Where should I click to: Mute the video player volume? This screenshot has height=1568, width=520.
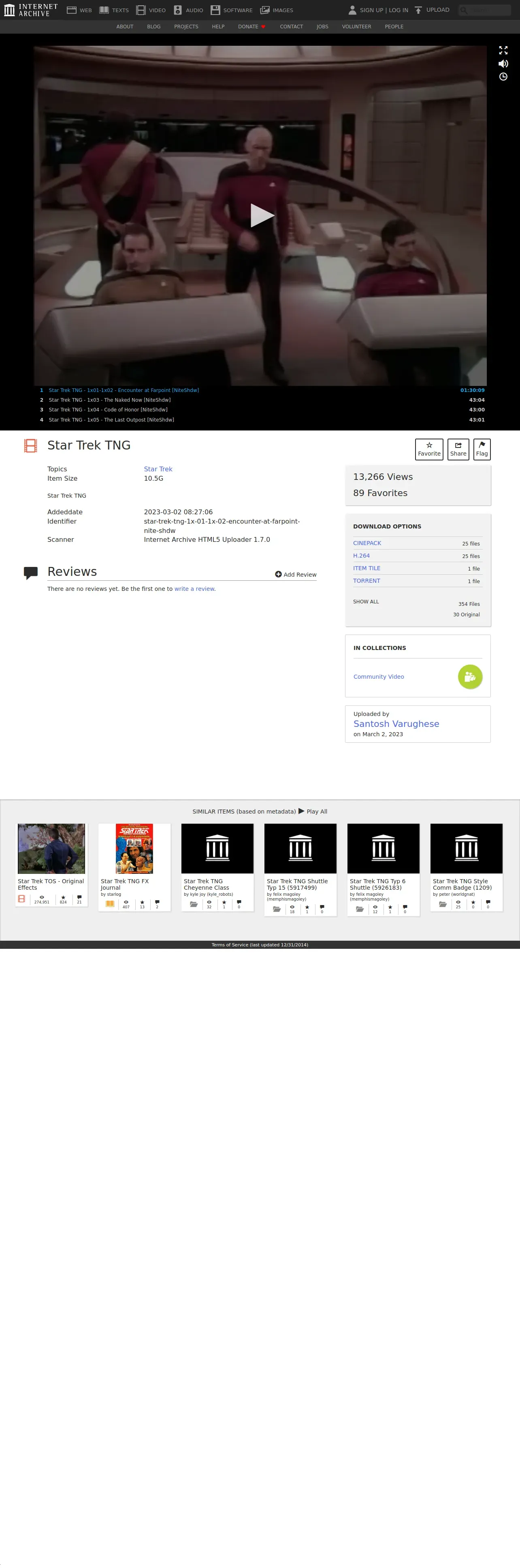coord(503,63)
